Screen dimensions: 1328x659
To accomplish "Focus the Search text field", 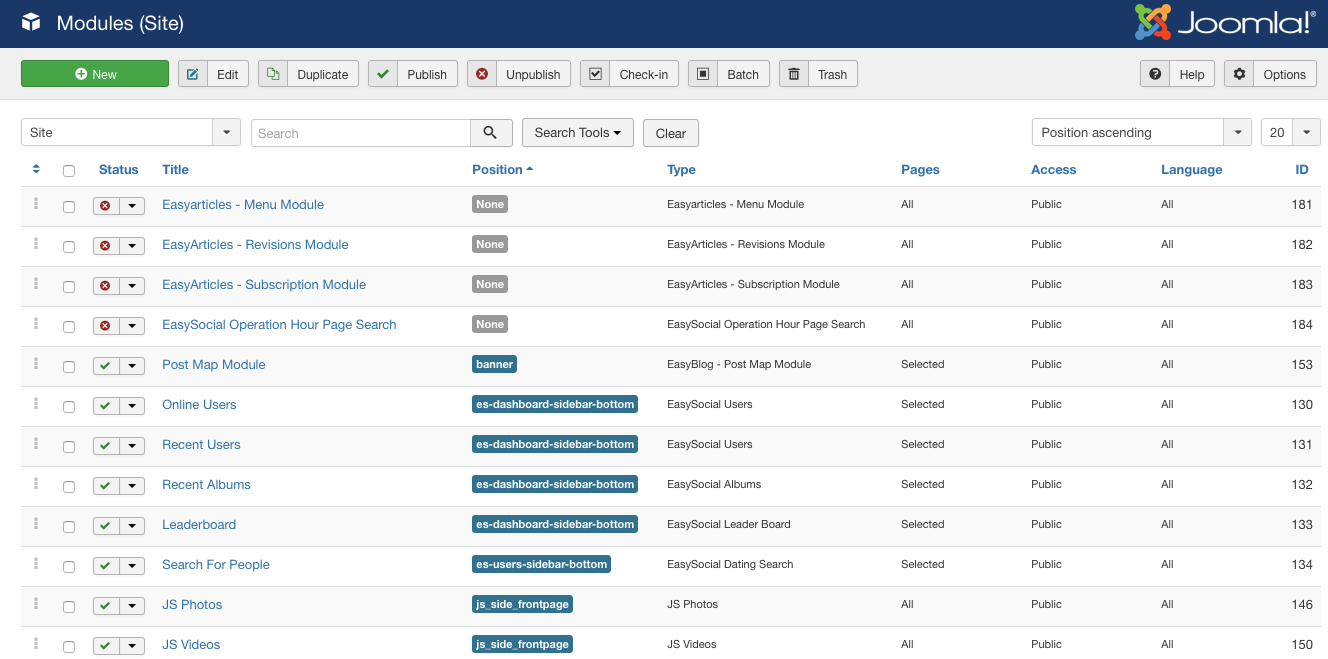I will coord(361,133).
